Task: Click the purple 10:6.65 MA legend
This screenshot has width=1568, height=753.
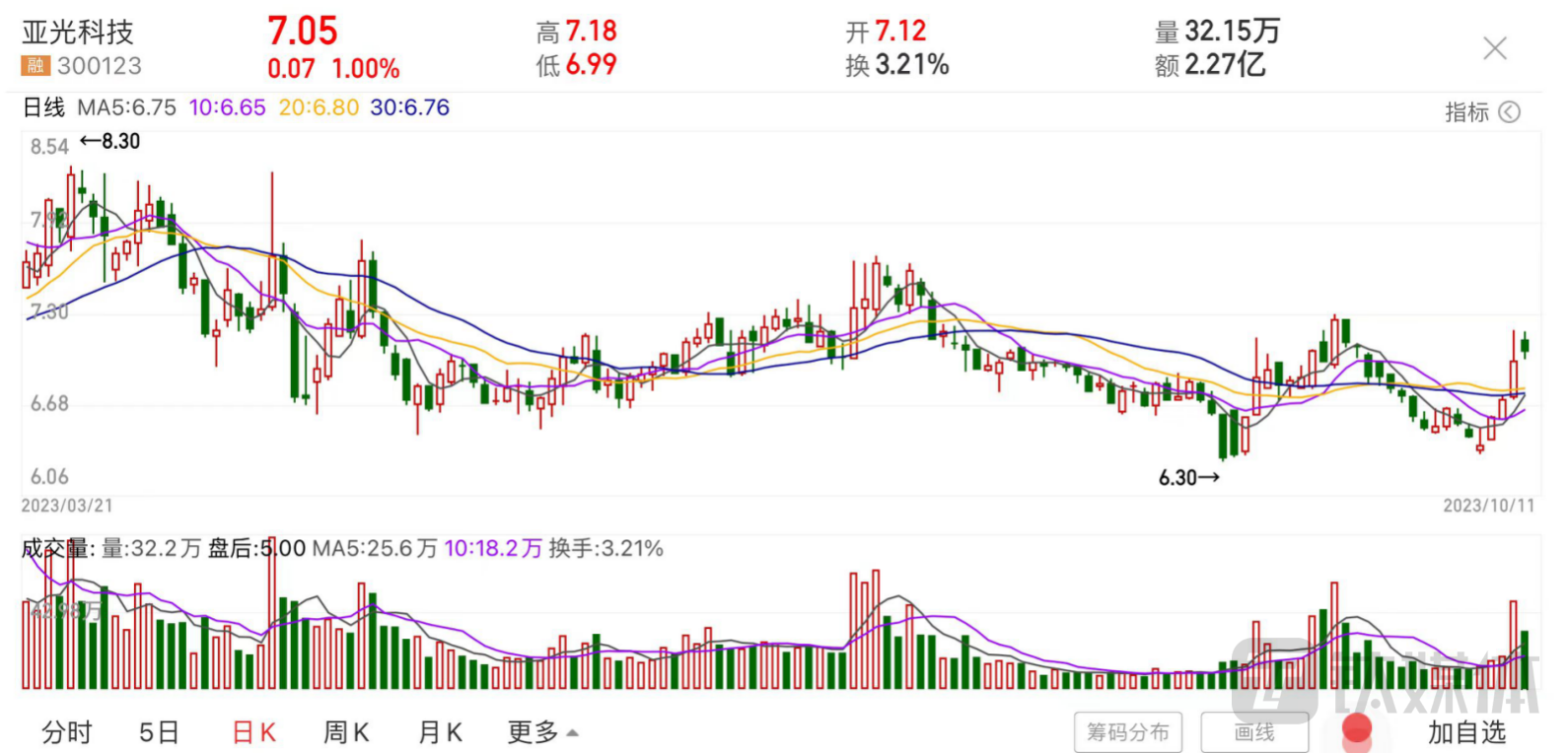Action: point(227,107)
